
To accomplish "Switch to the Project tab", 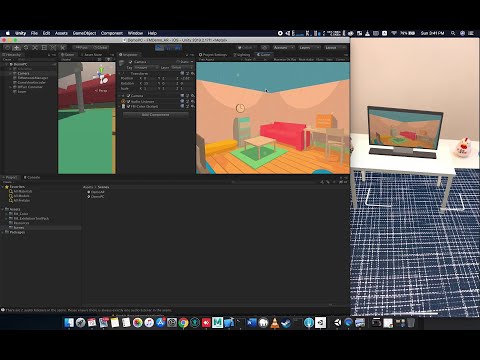I will click(10, 177).
